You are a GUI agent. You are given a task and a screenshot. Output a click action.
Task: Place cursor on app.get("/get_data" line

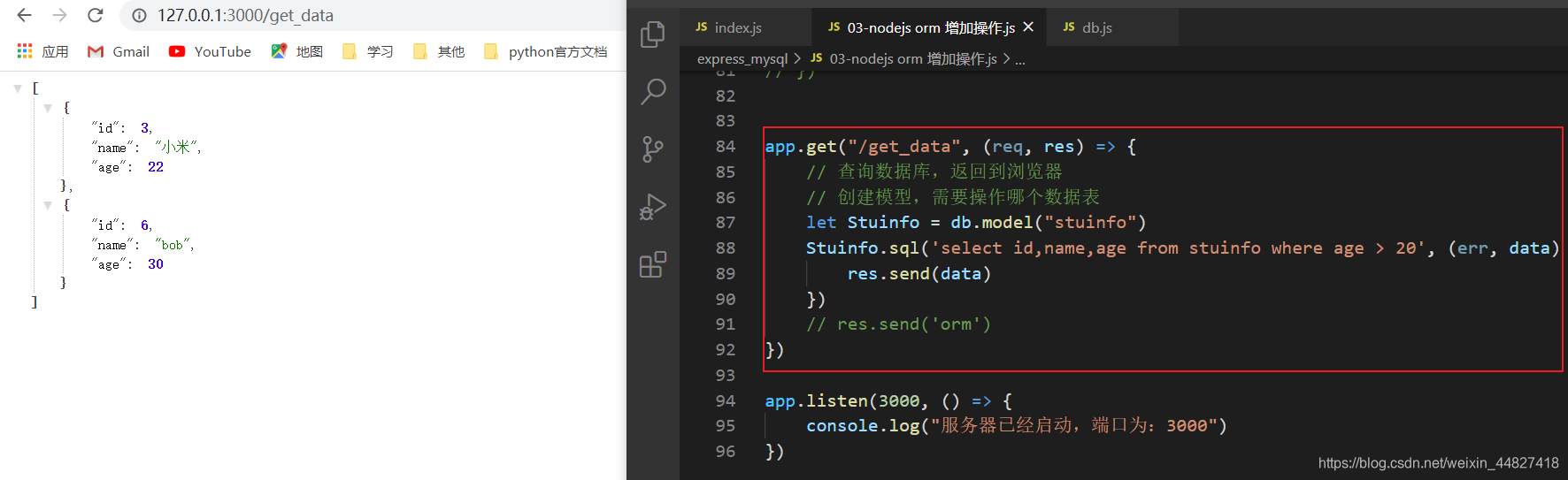pos(951,146)
